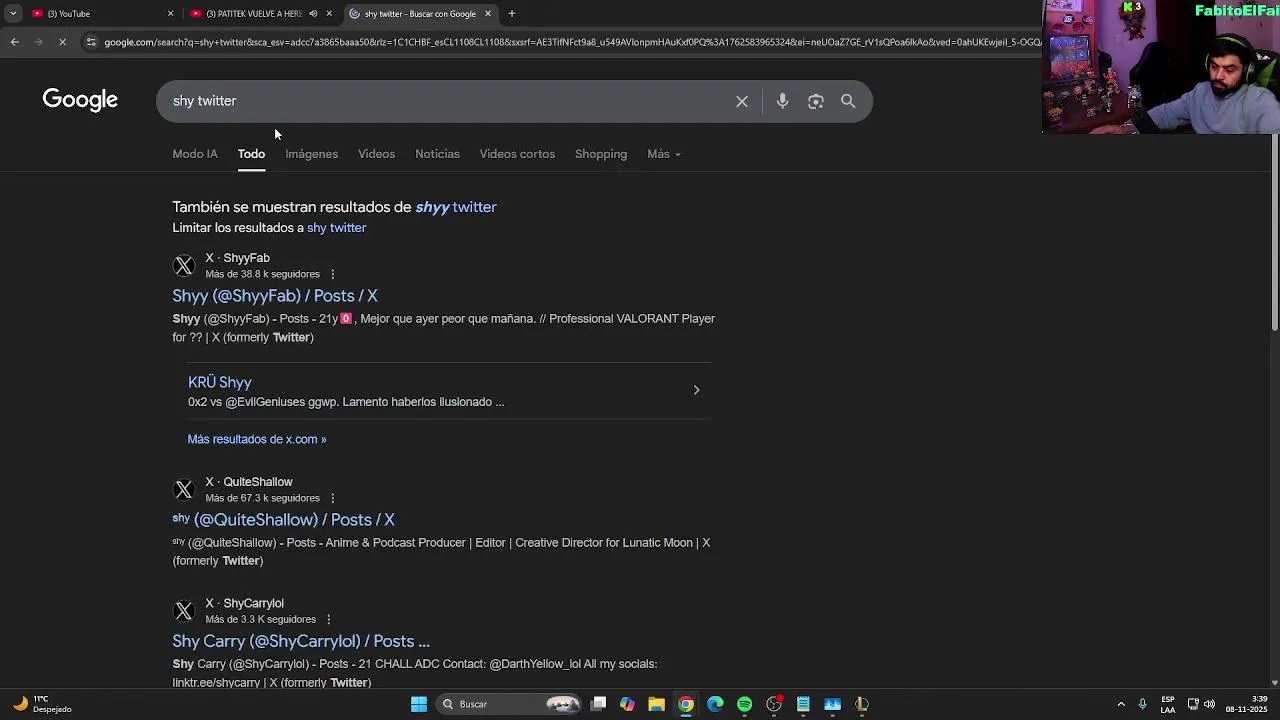1280x720 pixels.
Task: Open the tab search chevron at the top left
Action: point(12,13)
